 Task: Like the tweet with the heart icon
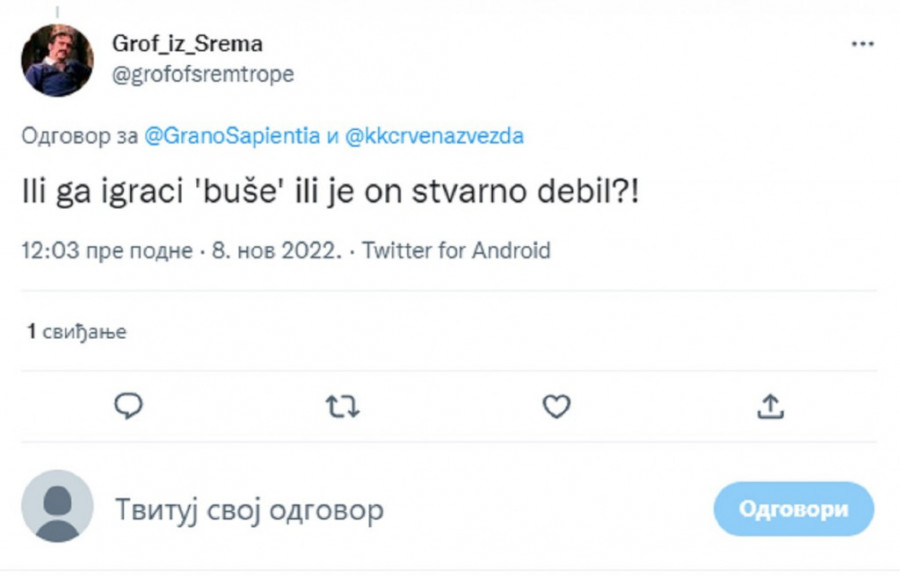tap(556, 406)
